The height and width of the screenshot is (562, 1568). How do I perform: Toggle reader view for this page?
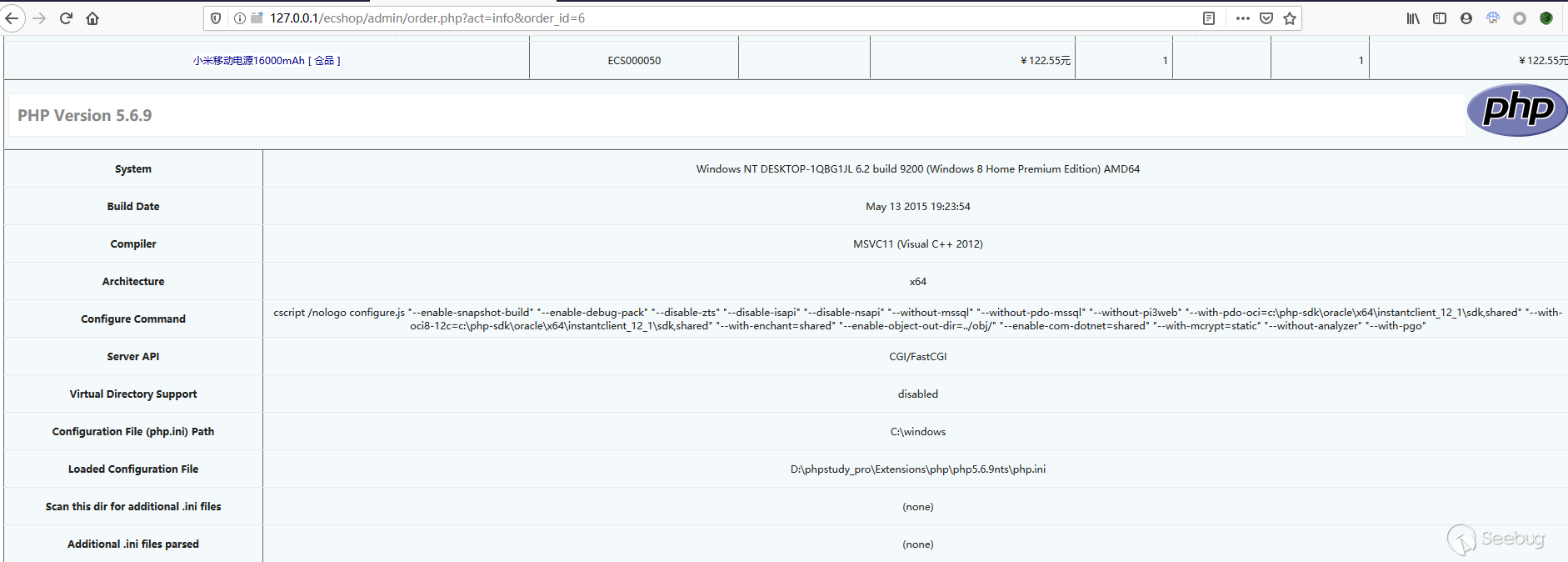coord(1209,18)
